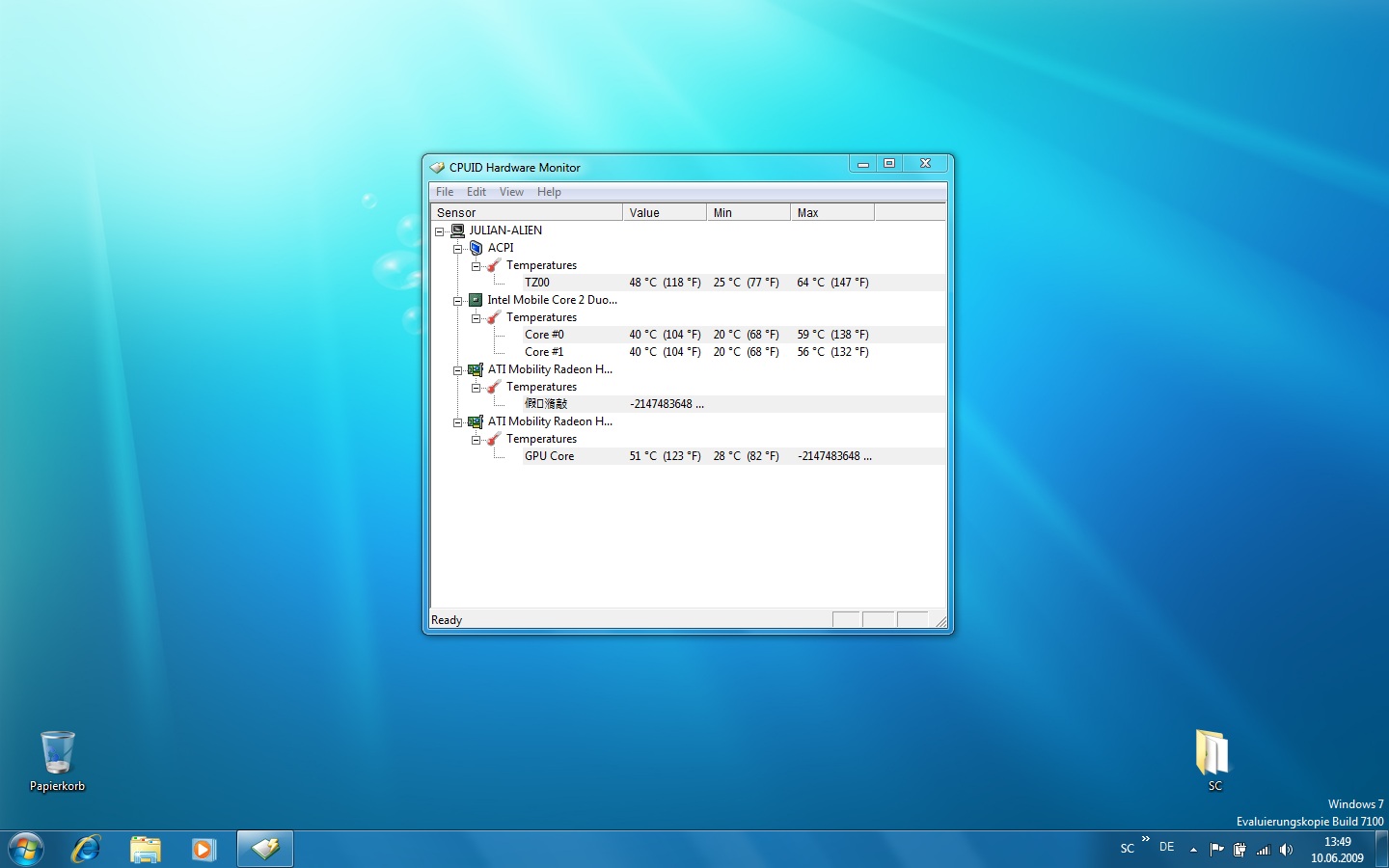Show hidden tray icons arrow
The width and height of the screenshot is (1389, 868).
[1193, 850]
